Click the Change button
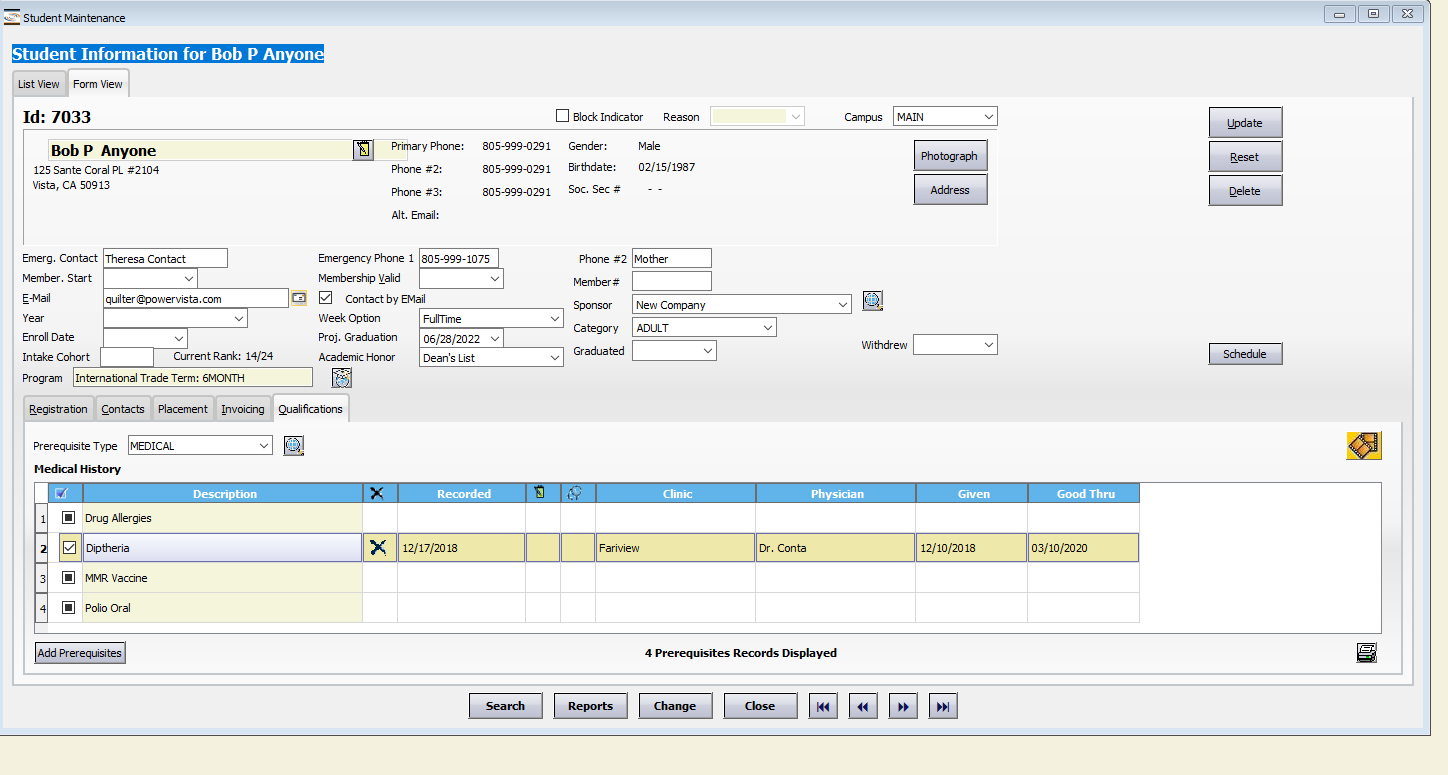The width and height of the screenshot is (1448, 775). (675, 706)
